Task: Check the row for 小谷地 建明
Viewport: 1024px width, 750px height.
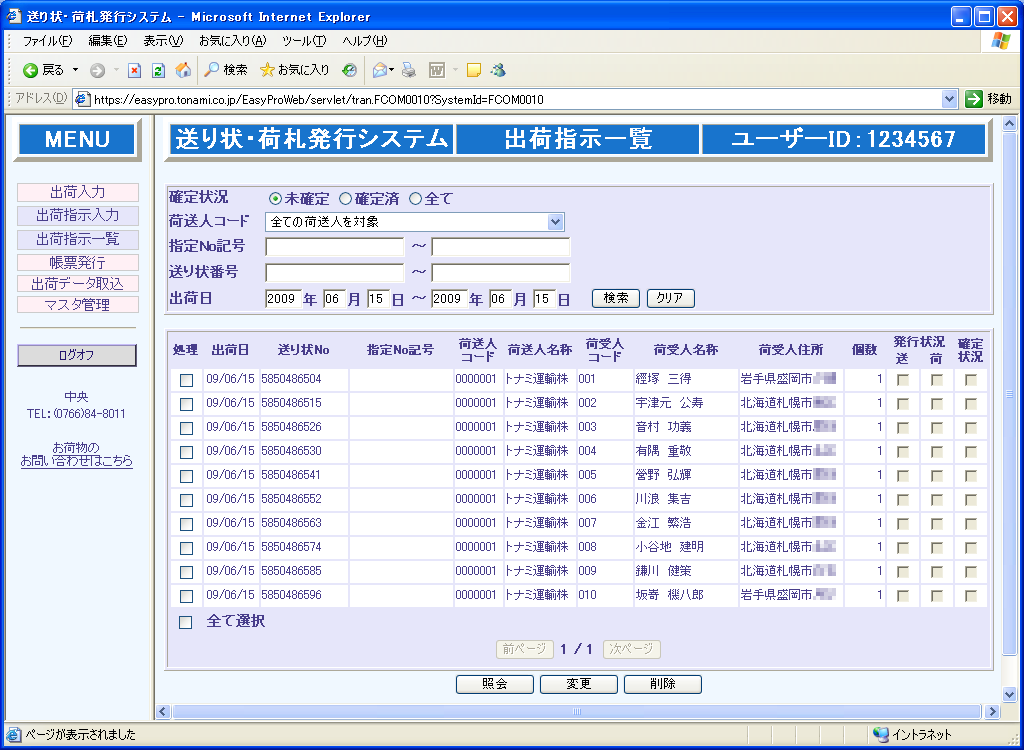Action: tap(186, 548)
